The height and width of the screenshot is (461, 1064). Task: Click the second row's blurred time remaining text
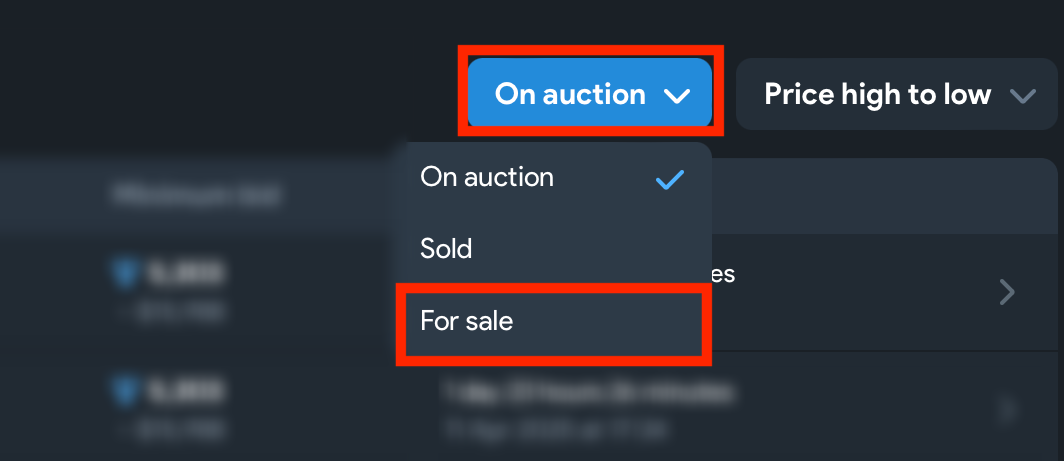tap(588, 393)
